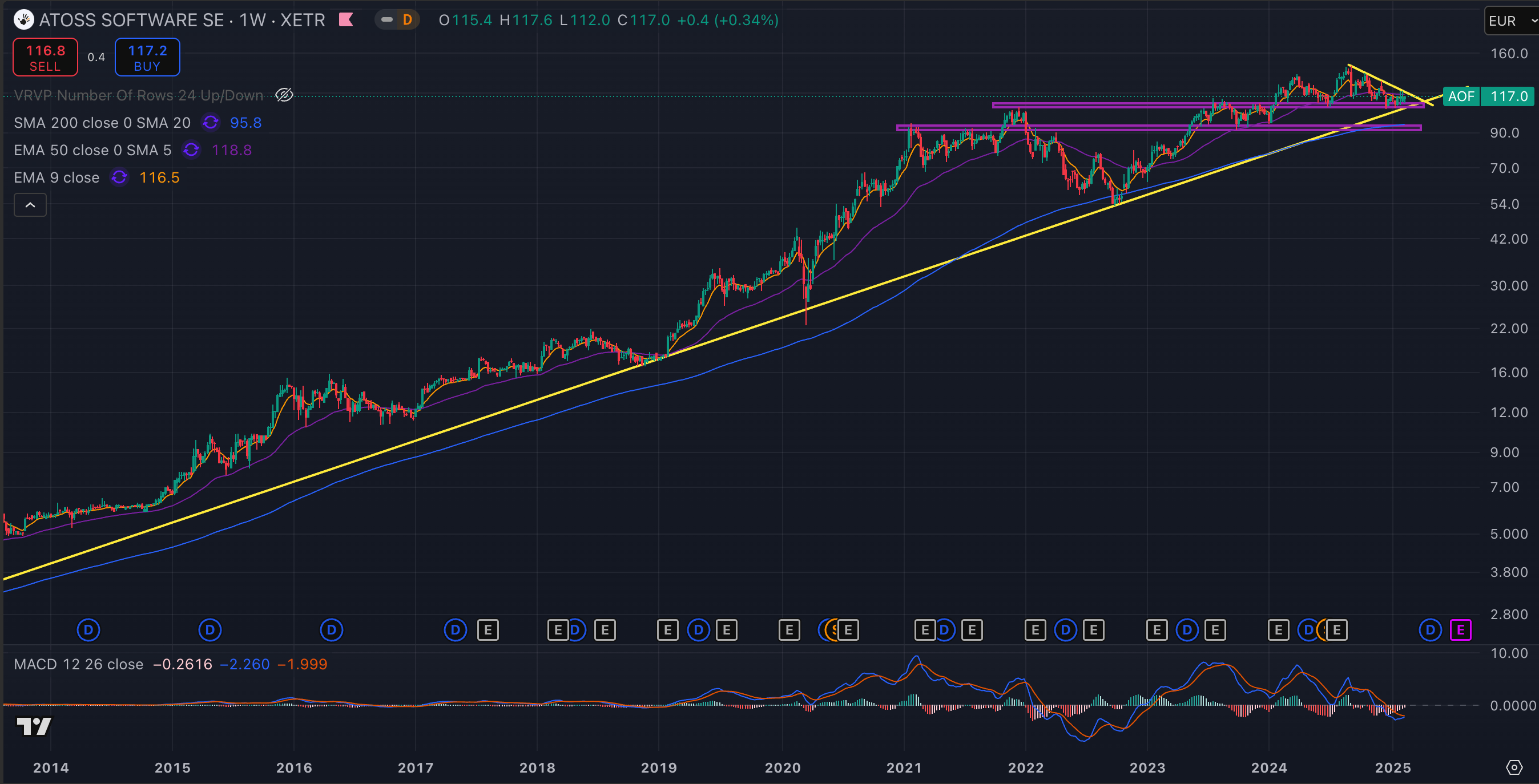Open the chart settings gear icon
This screenshot has width=1539, height=784.
[x=1514, y=767]
